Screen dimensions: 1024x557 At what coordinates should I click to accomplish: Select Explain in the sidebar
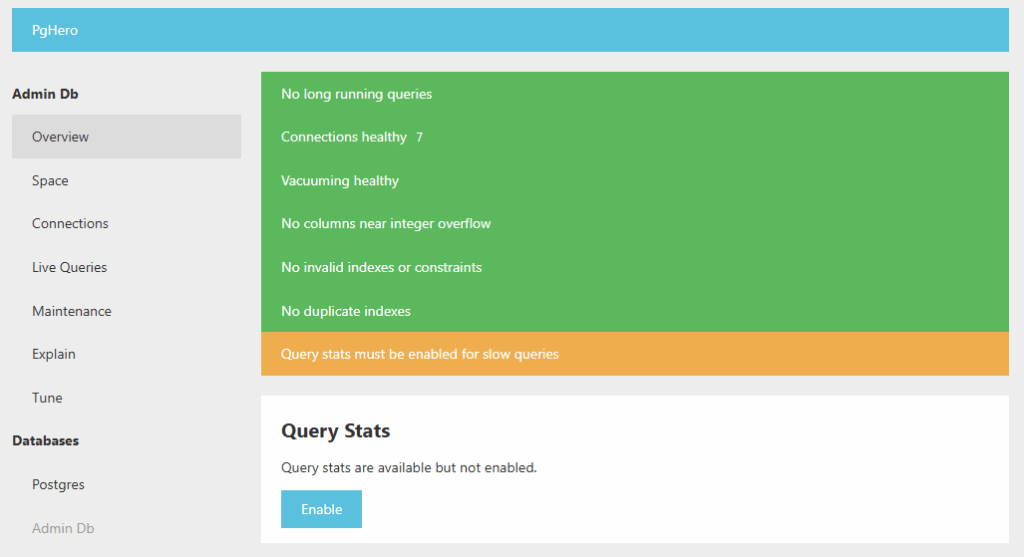54,354
